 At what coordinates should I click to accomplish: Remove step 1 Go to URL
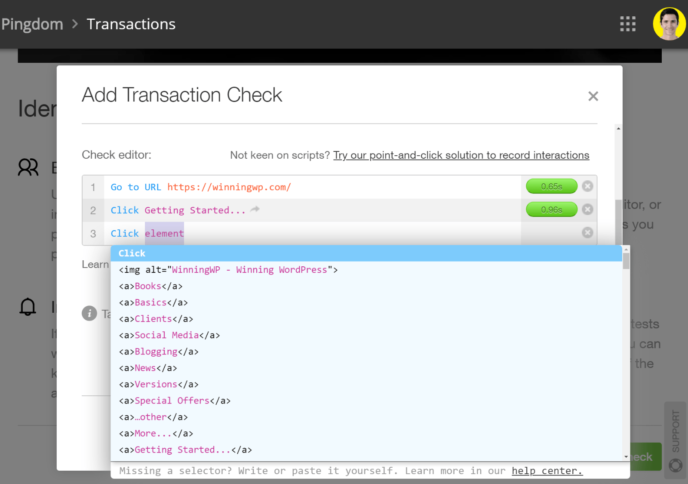coord(587,186)
